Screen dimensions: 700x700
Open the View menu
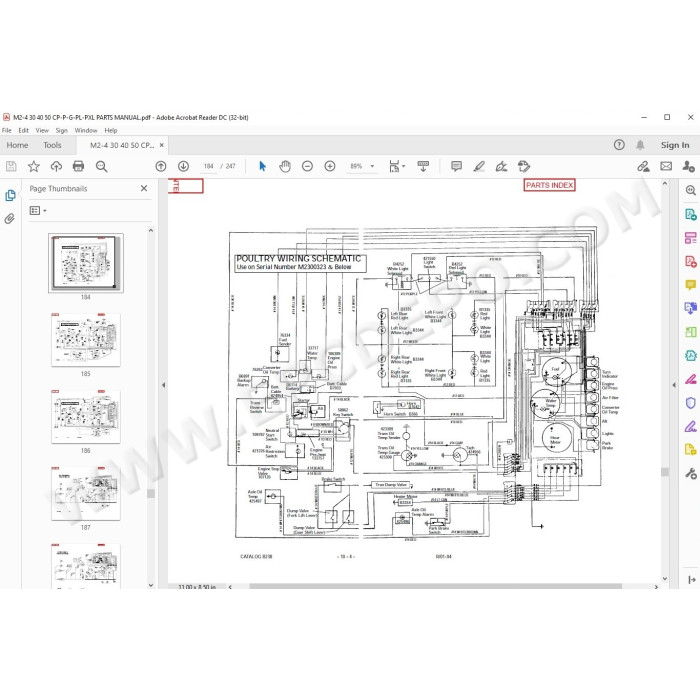pyautogui.click(x=42, y=130)
